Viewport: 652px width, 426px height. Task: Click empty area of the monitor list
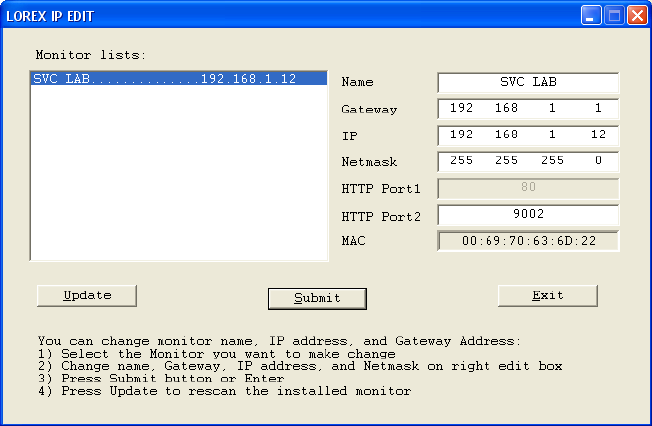178,180
